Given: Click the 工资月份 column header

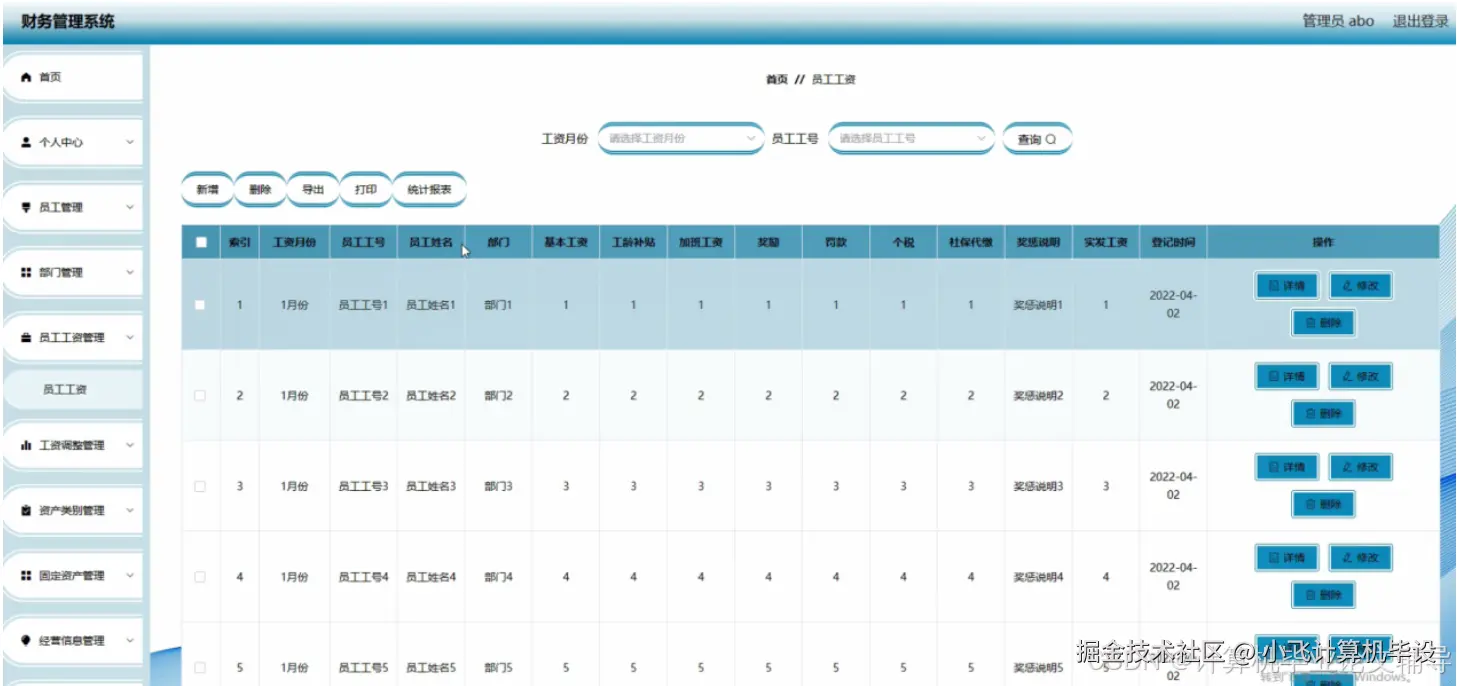Looking at the screenshot, I should pyautogui.click(x=294, y=242).
